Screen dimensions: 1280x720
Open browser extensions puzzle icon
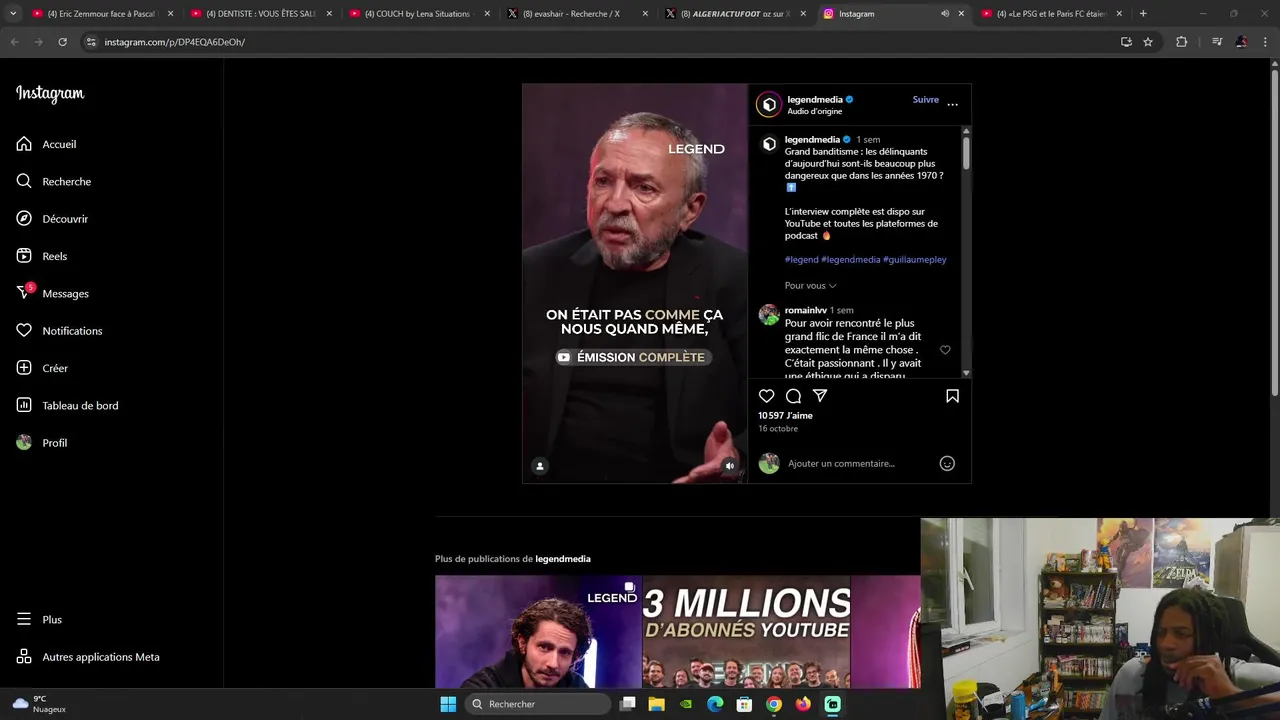1181,42
